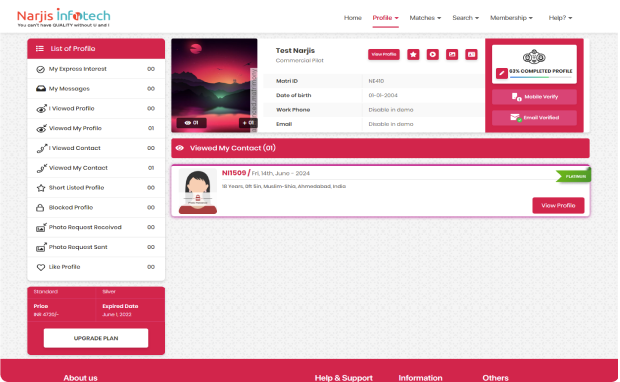
Task: Click the profile completion progress bar
Action: (541, 78)
